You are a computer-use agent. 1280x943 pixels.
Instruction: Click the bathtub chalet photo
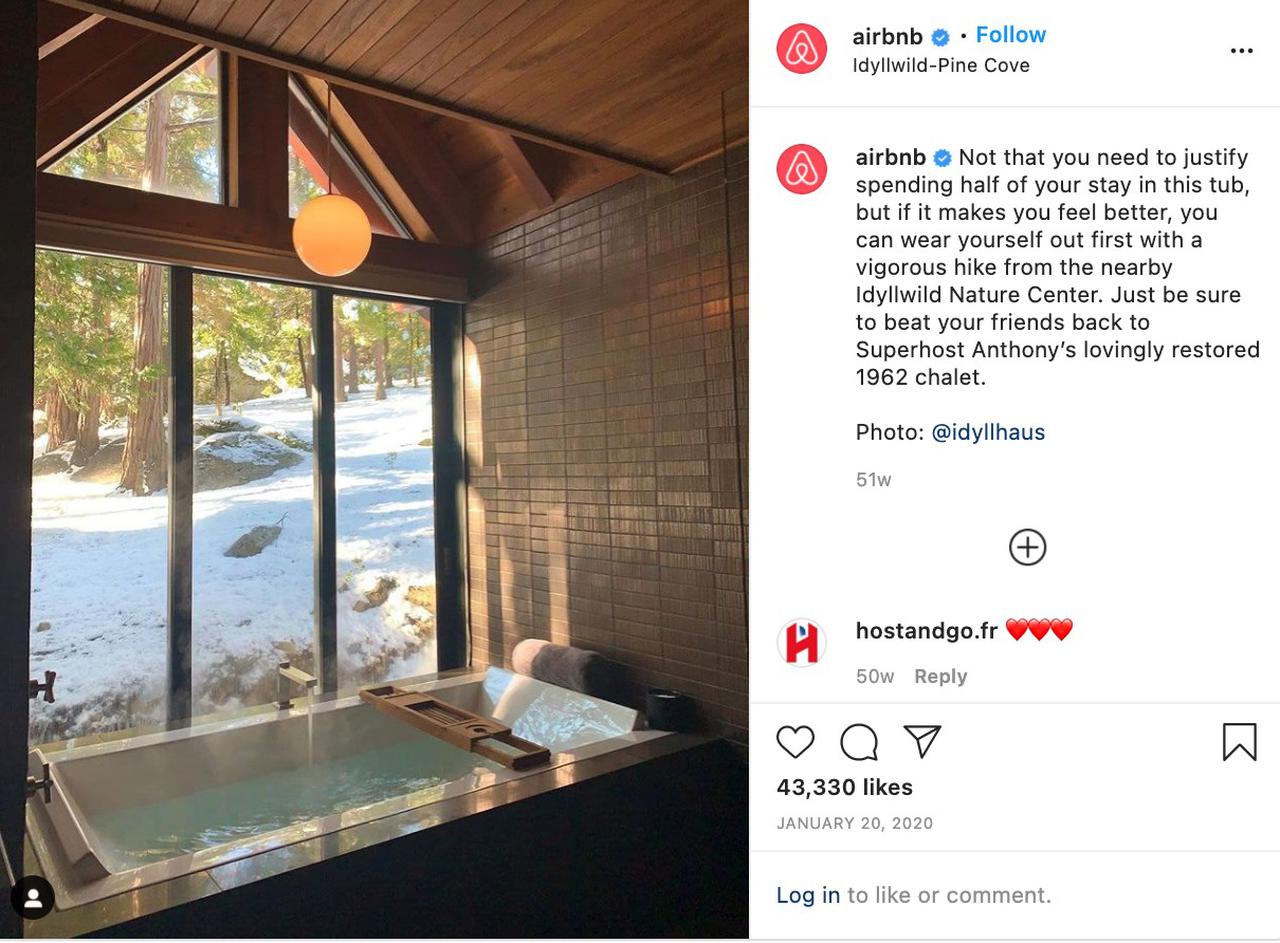(374, 469)
